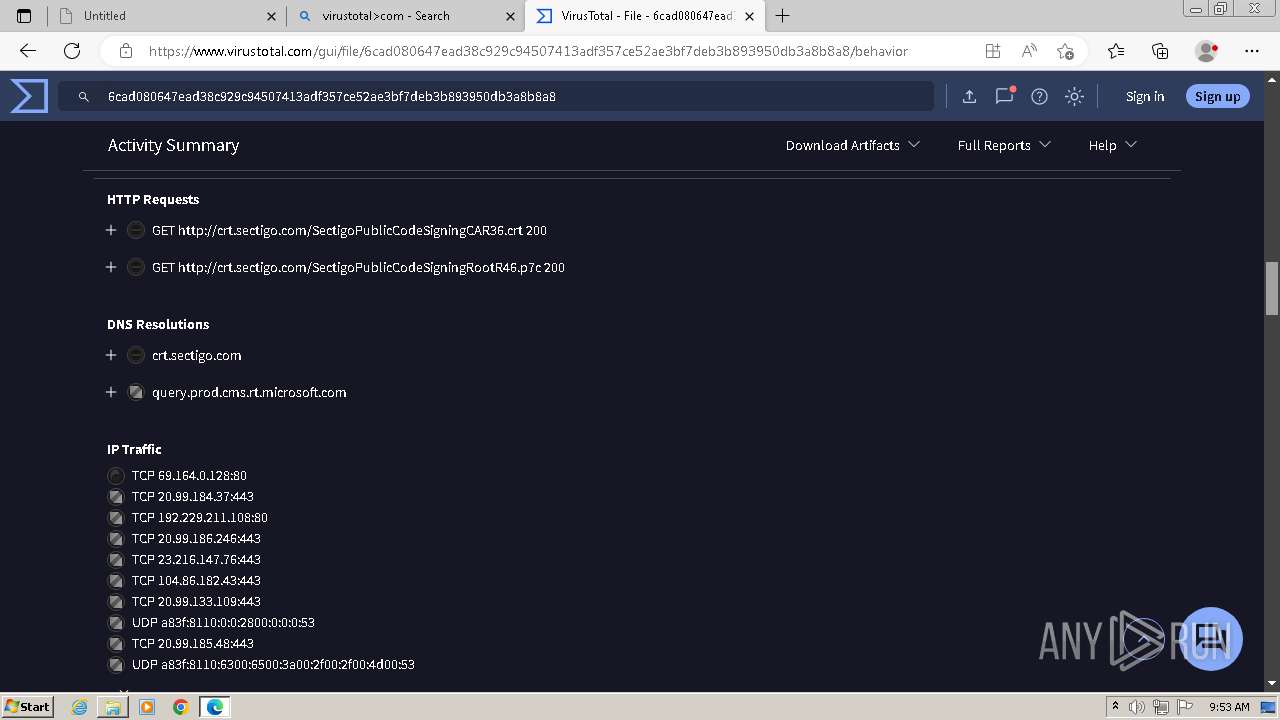Toggle the light/dark theme icon
This screenshot has height=720, width=1280.
1074,96
